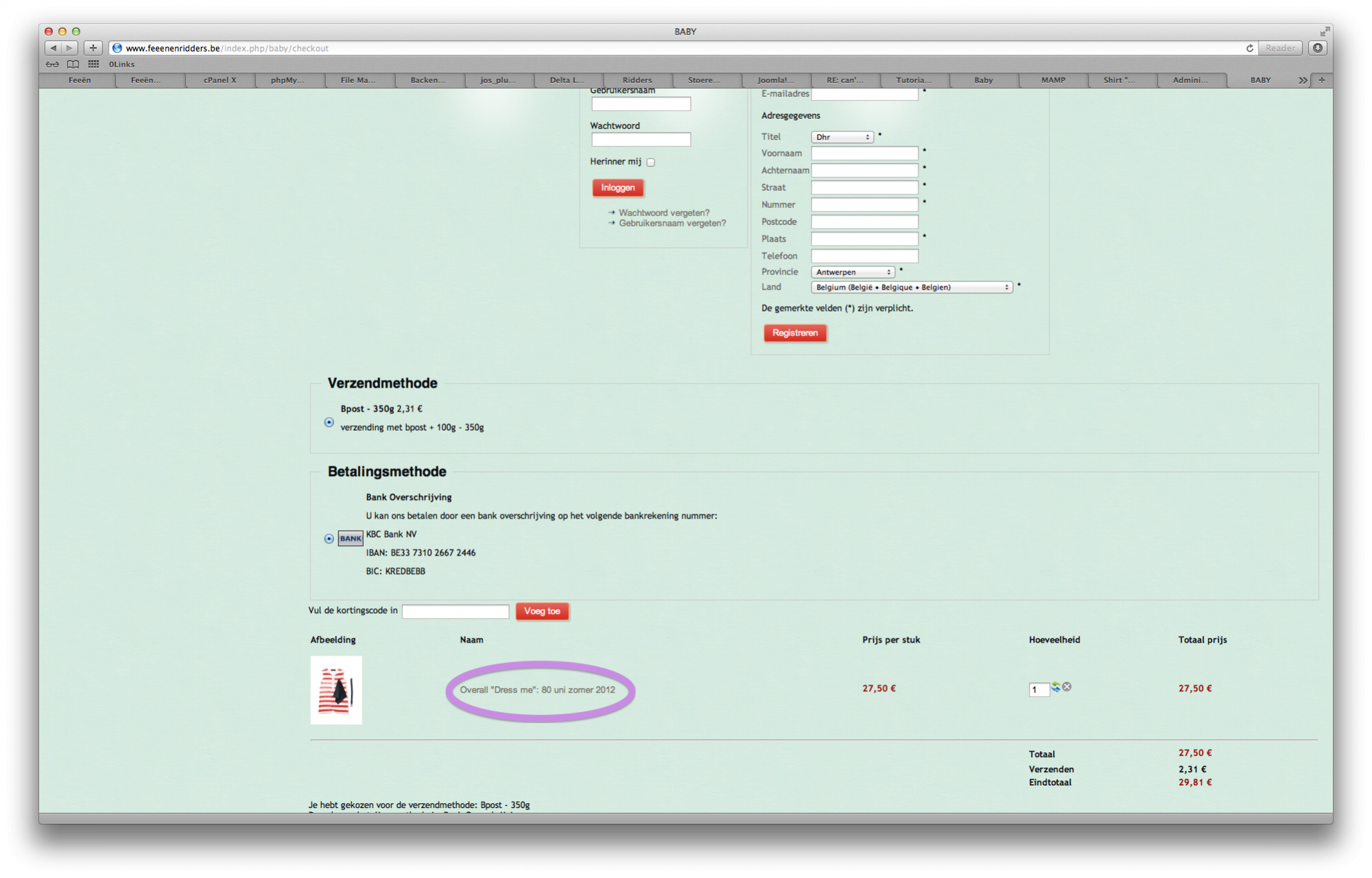Click the Inloggen button
Viewport: 1372px width, 878px height.
coord(618,187)
